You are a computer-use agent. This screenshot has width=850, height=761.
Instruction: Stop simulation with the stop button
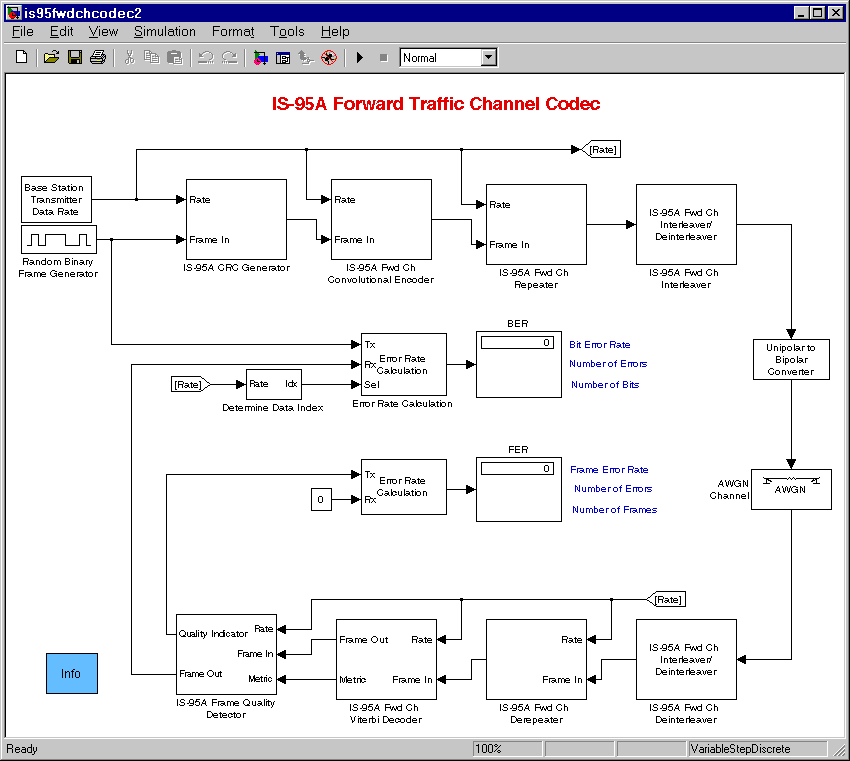[x=383, y=57]
